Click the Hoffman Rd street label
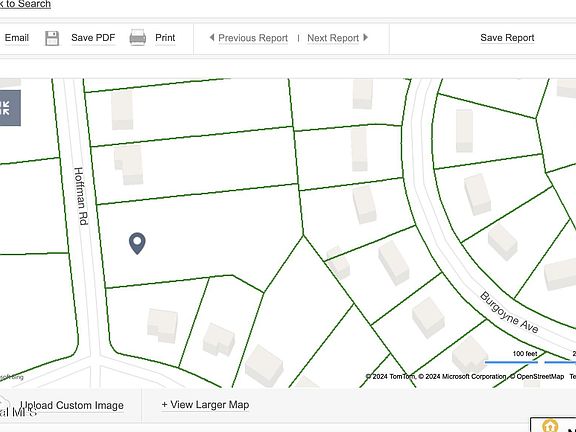This screenshot has width=576, height=432. [x=81, y=196]
